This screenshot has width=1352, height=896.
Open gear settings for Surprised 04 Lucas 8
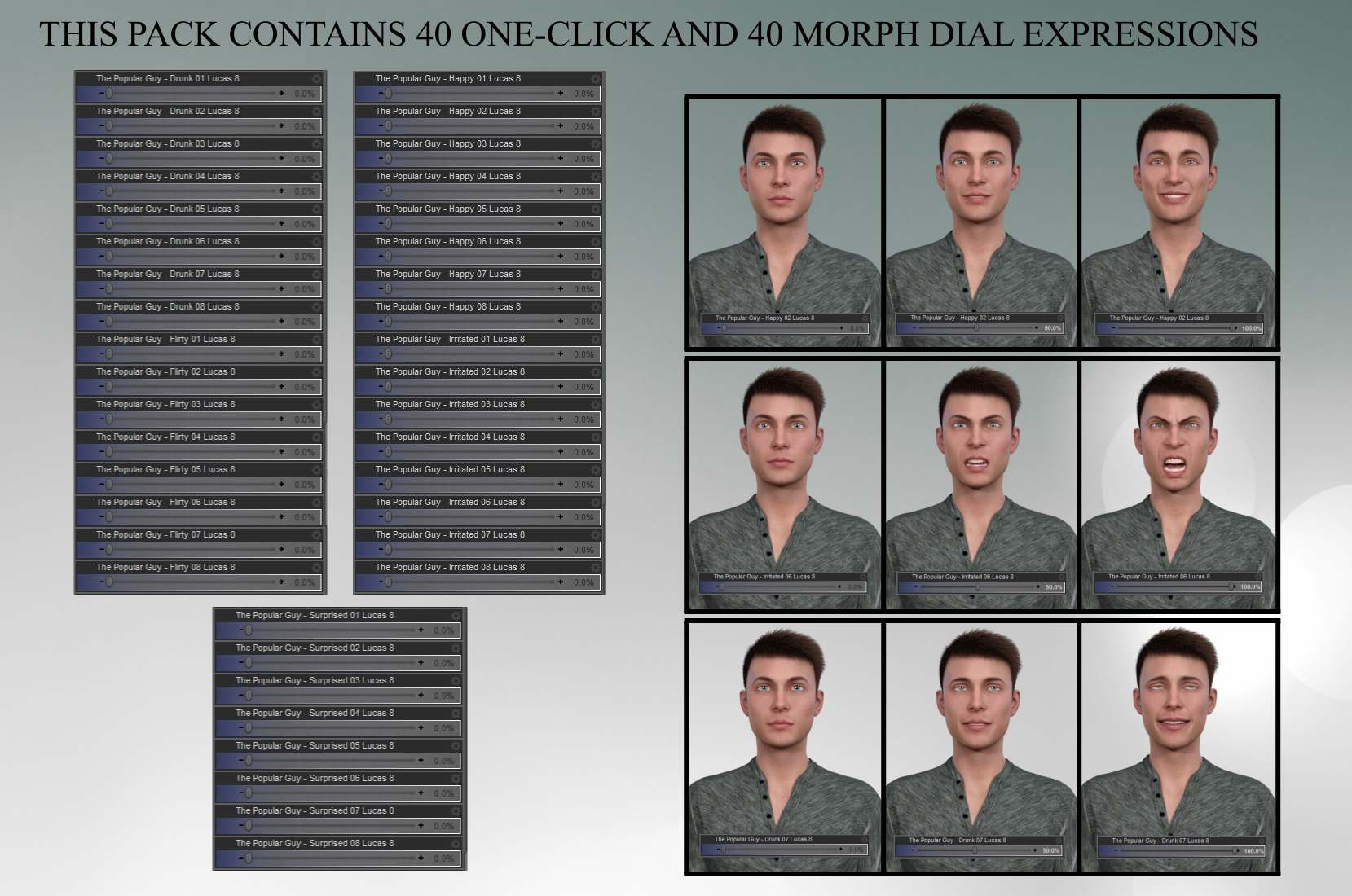(x=456, y=714)
